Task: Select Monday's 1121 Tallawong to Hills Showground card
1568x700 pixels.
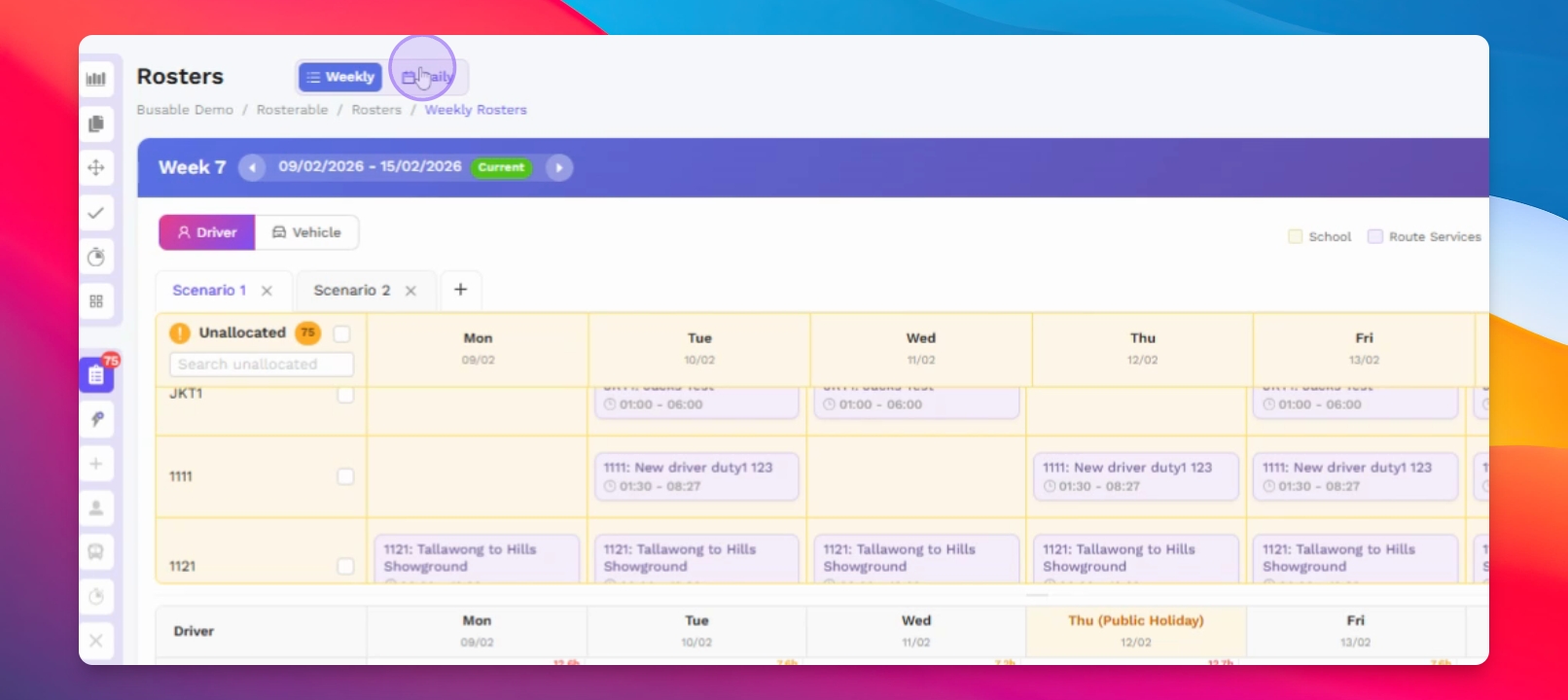Action: click(x=477, y=558)
